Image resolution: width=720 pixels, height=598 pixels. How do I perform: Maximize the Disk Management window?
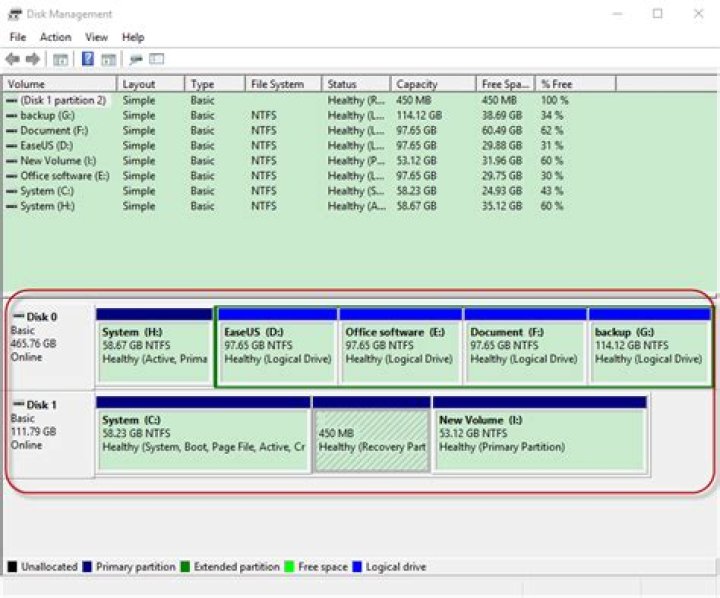point(658,14)
